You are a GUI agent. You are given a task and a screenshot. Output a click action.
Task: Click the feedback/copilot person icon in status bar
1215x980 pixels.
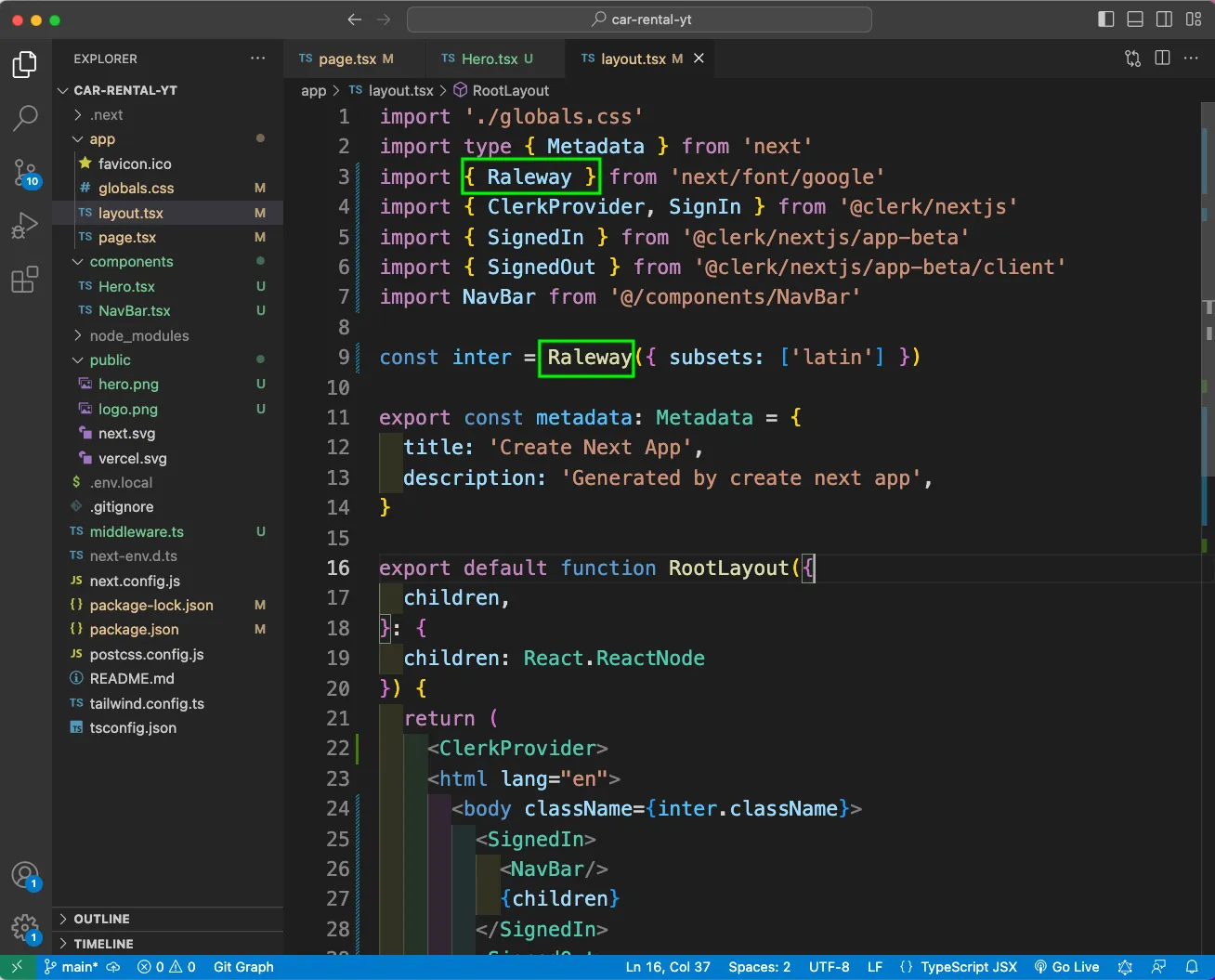coord(1158,967)
